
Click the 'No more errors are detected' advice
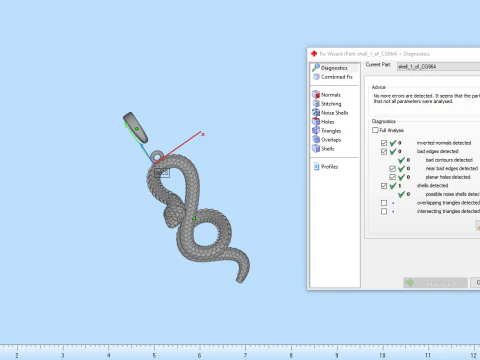click(x=426, y=98)
